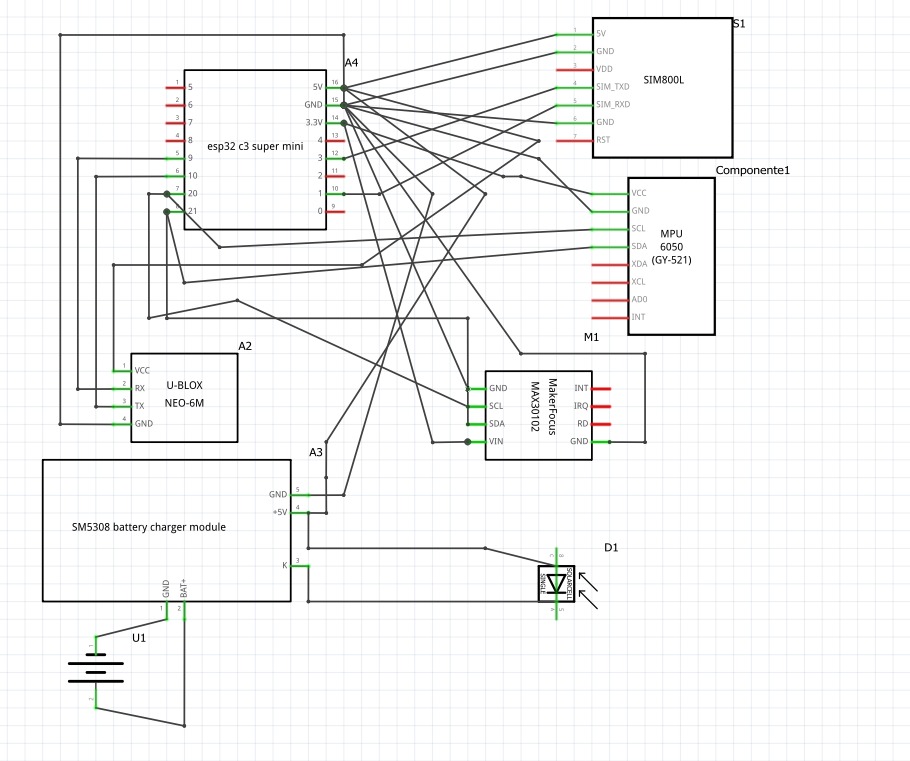Click the A3 reference label
Viewport: 910px width, 761px height.
pyautogui.click(x=315, y=452)
